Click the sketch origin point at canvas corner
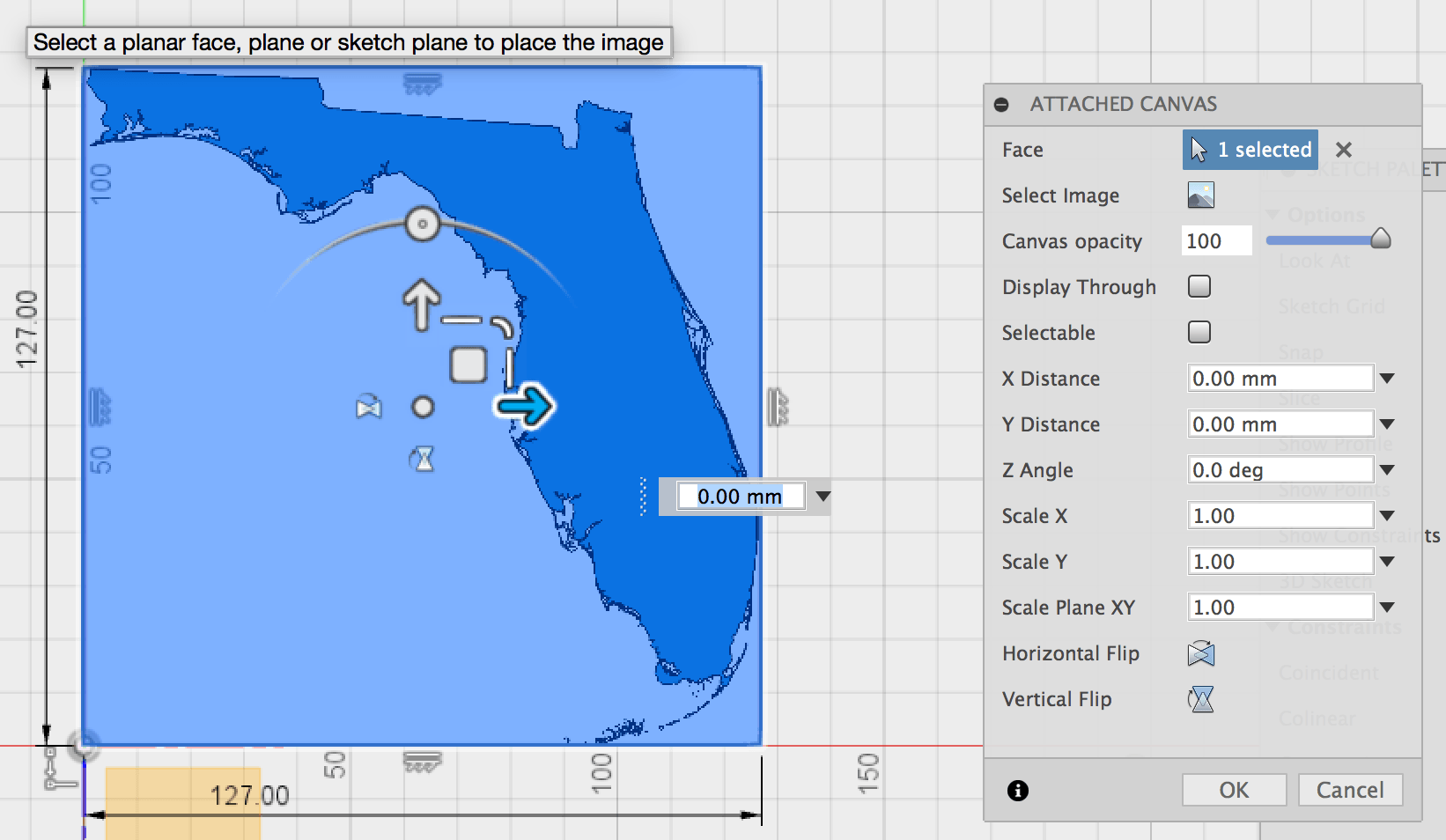The height and width of the screenshot is (840, 1446). pyautogui.click(x=84, y=745)
